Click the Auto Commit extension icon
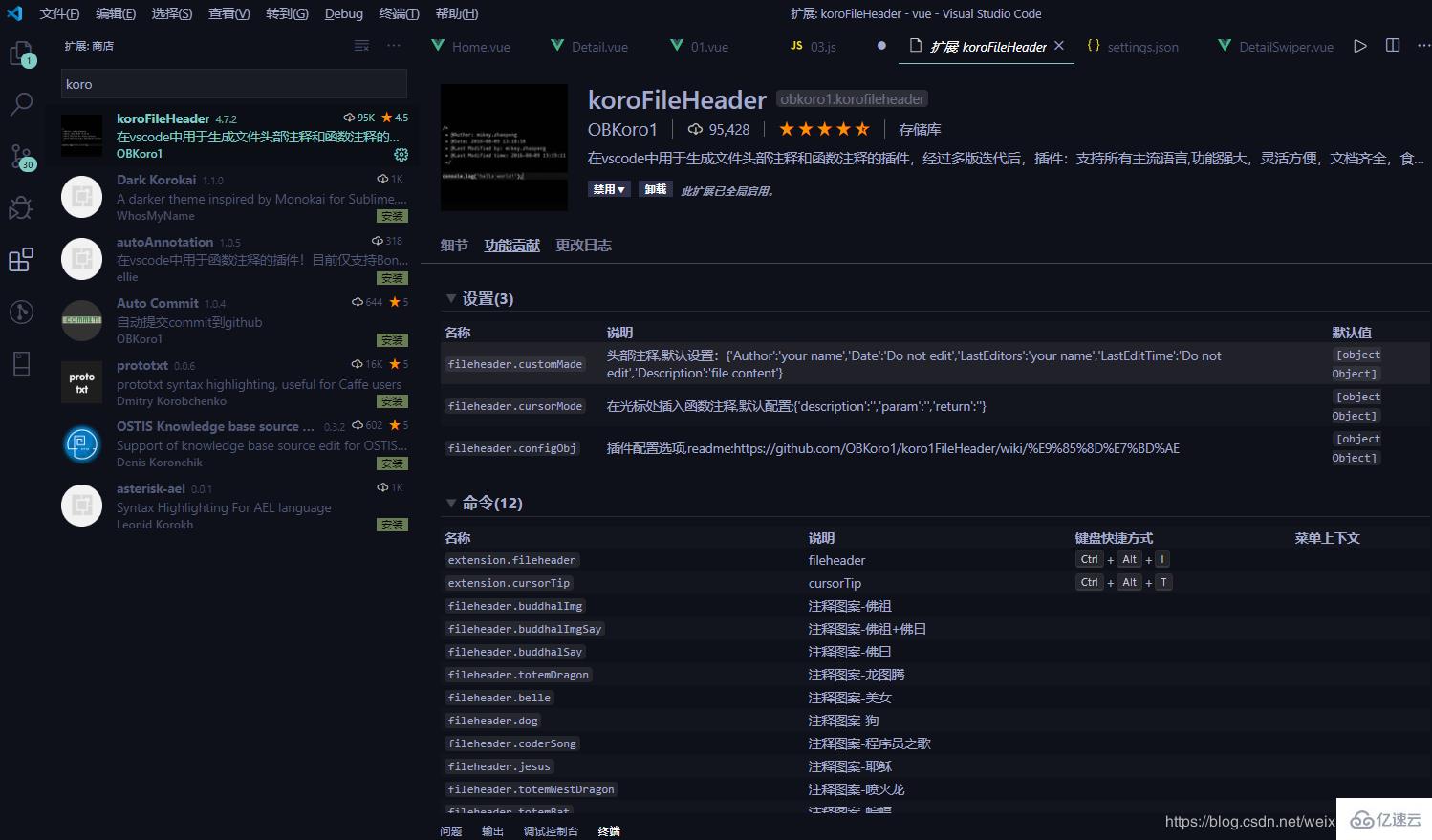 point(81,320)
